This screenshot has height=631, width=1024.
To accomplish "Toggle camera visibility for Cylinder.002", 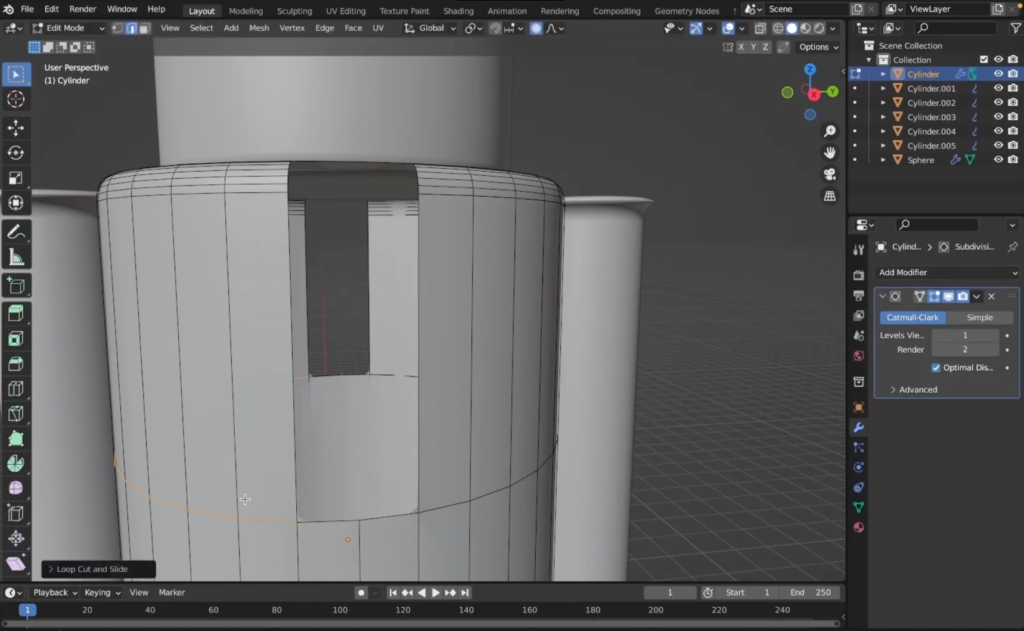I will [x=1012, y=102].
